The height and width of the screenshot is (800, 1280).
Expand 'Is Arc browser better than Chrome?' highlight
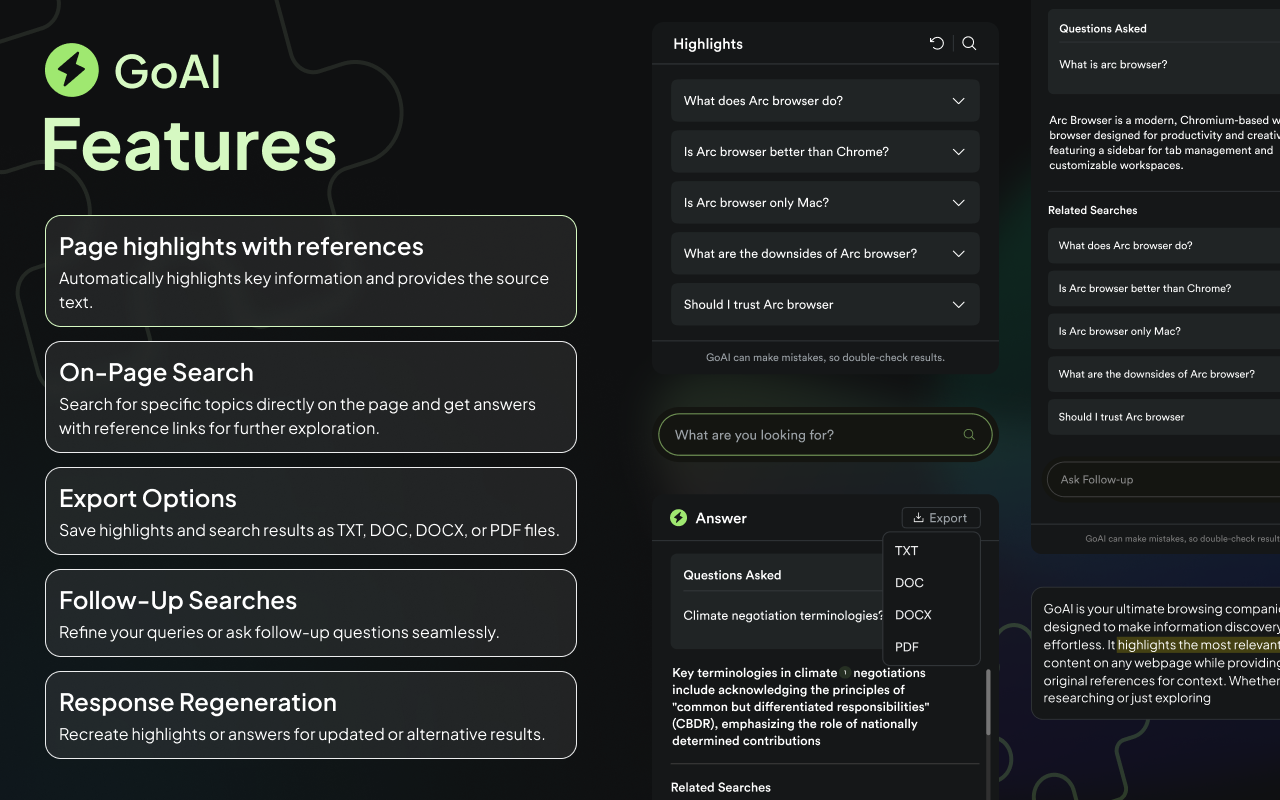[825, 152]
